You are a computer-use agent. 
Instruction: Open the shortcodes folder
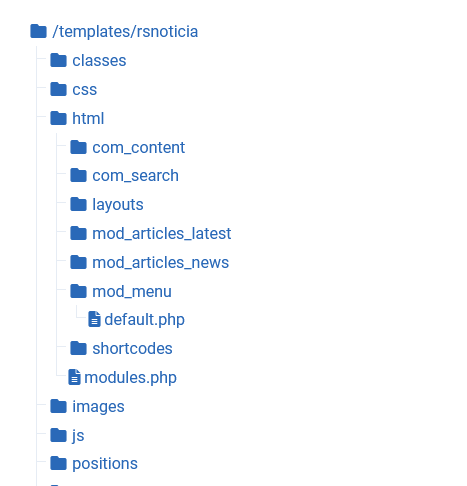pos(132,348)
